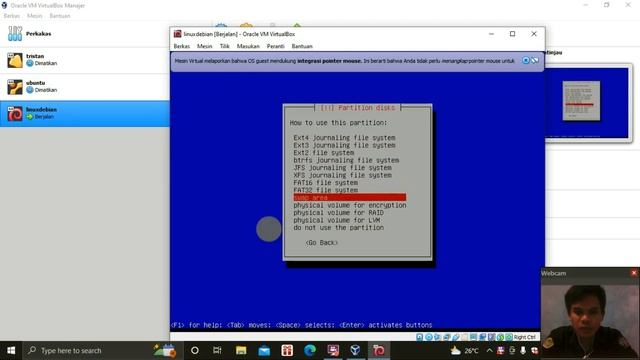Click mouse integration indicator in status bar
Screen dimensions: 640x360
(x=500, y=337)
